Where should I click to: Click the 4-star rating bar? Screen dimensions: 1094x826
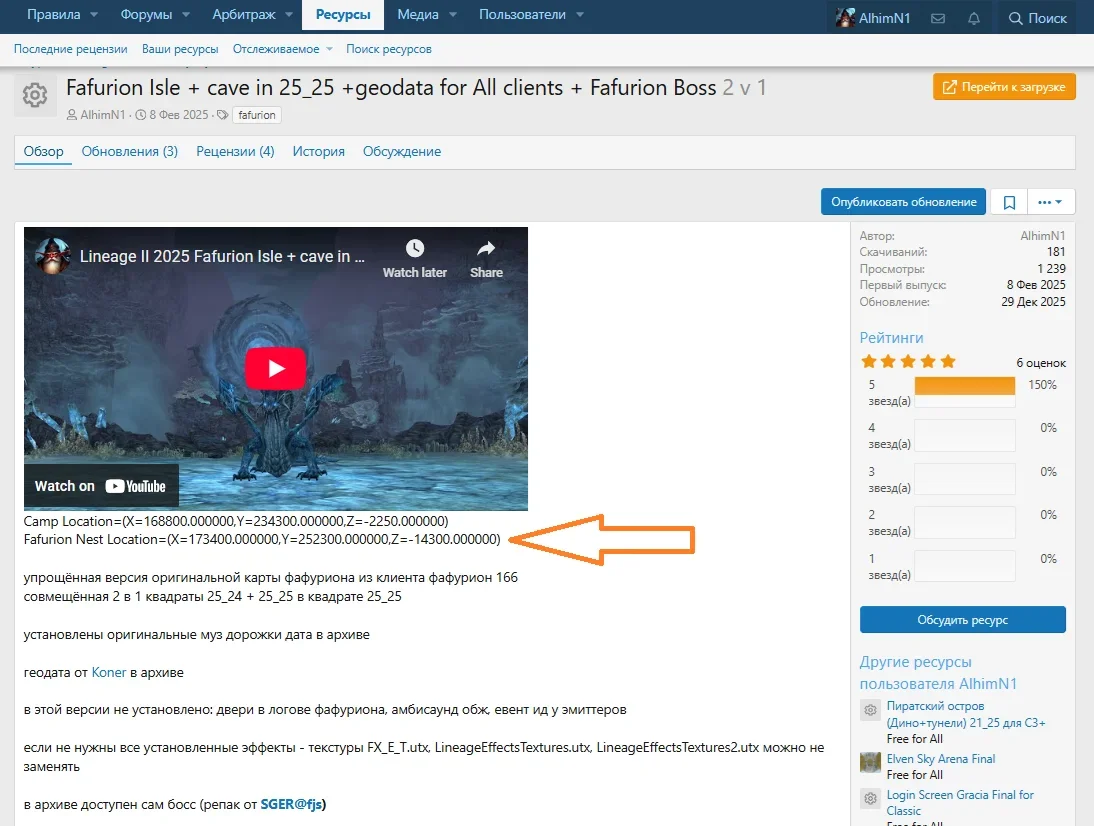[x=964, y=435]
